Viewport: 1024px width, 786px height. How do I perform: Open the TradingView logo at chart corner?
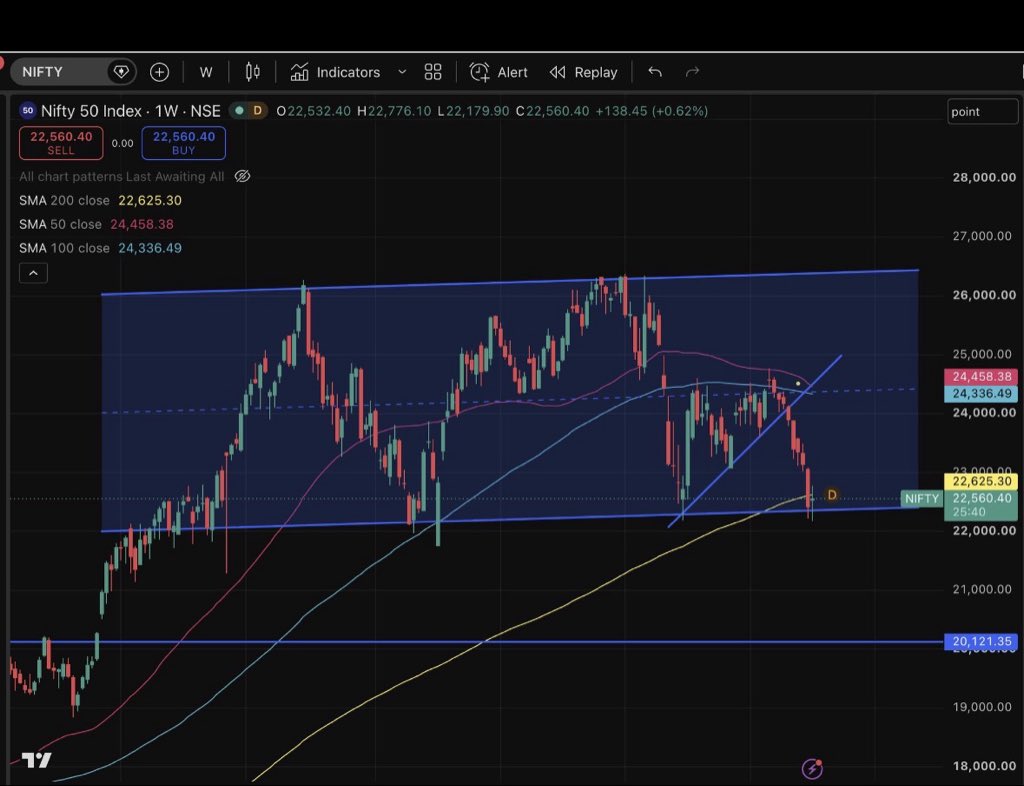(x=37, y=761)
